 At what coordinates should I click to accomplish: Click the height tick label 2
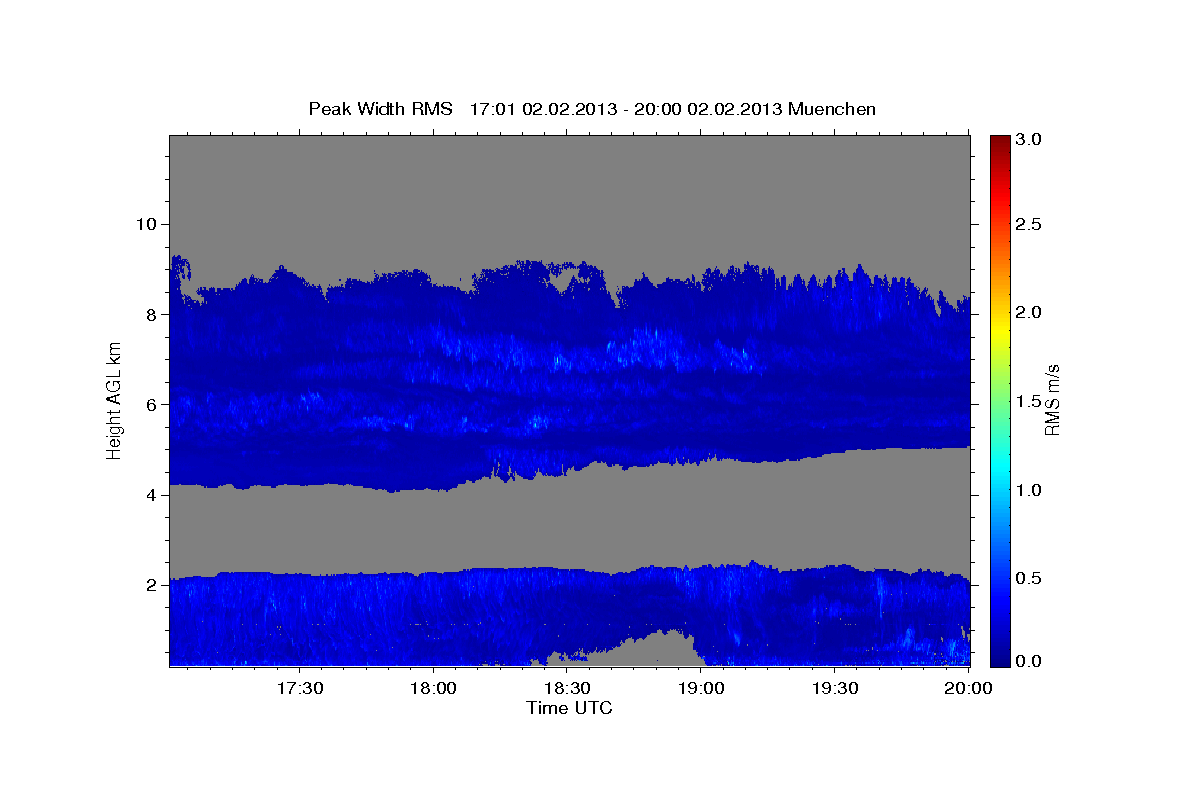(x=152, y=585)
